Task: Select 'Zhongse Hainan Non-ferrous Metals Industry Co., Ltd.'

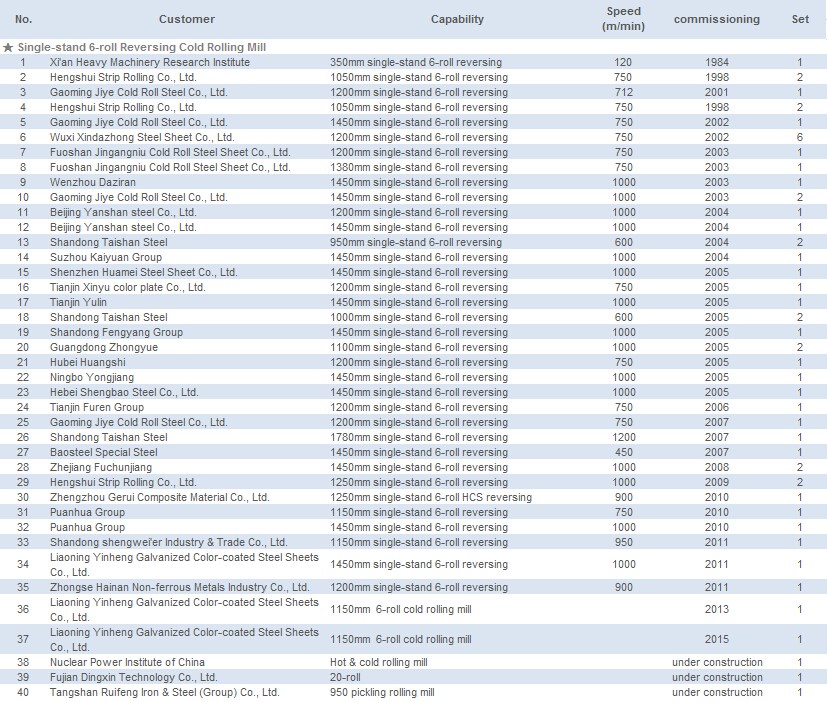Action: 179,587
